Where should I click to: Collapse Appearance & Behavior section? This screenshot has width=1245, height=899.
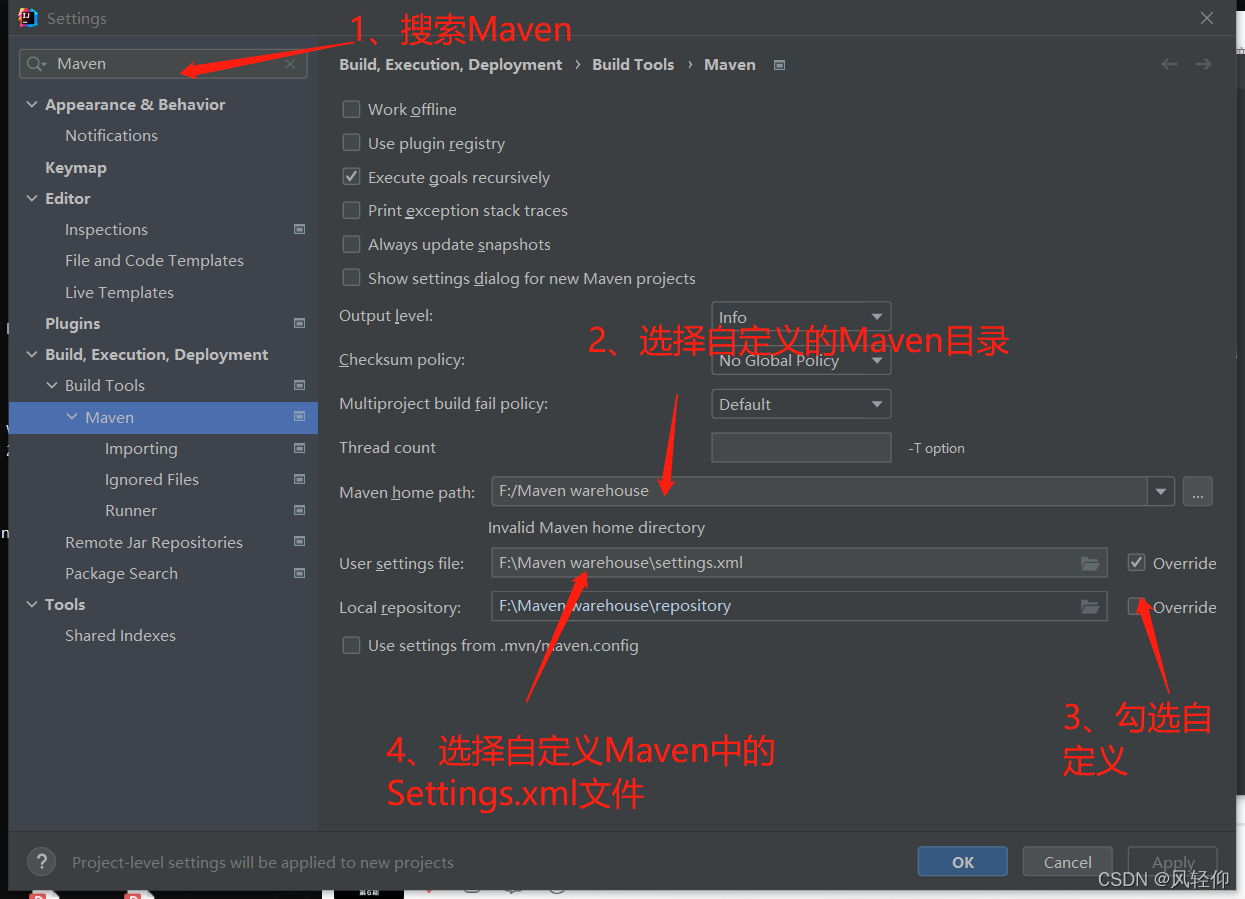(32, 104)
